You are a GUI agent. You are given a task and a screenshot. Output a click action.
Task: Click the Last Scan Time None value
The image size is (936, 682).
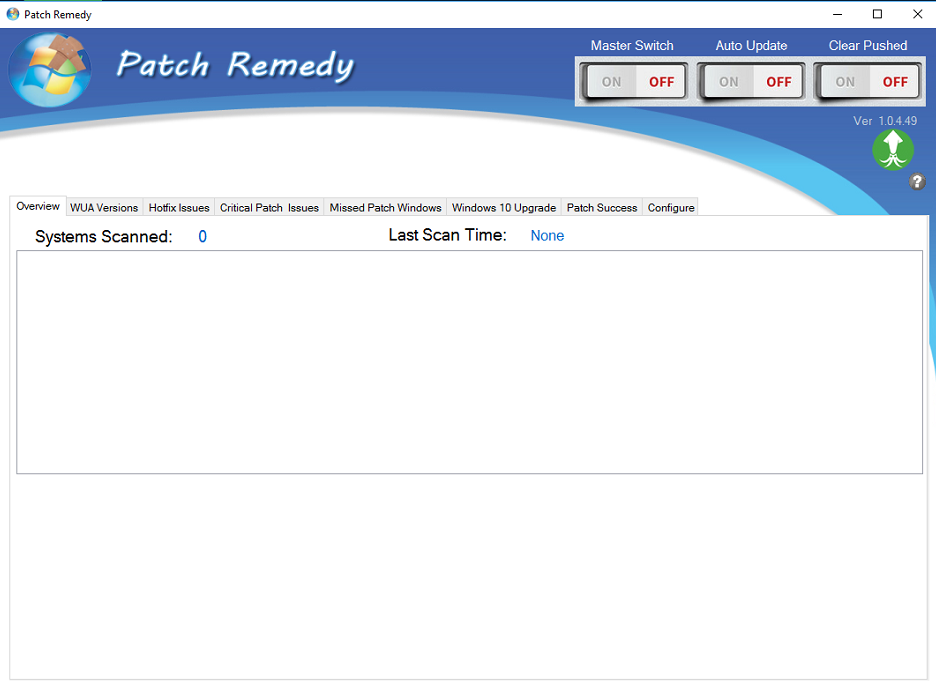(x=547, y=236)
